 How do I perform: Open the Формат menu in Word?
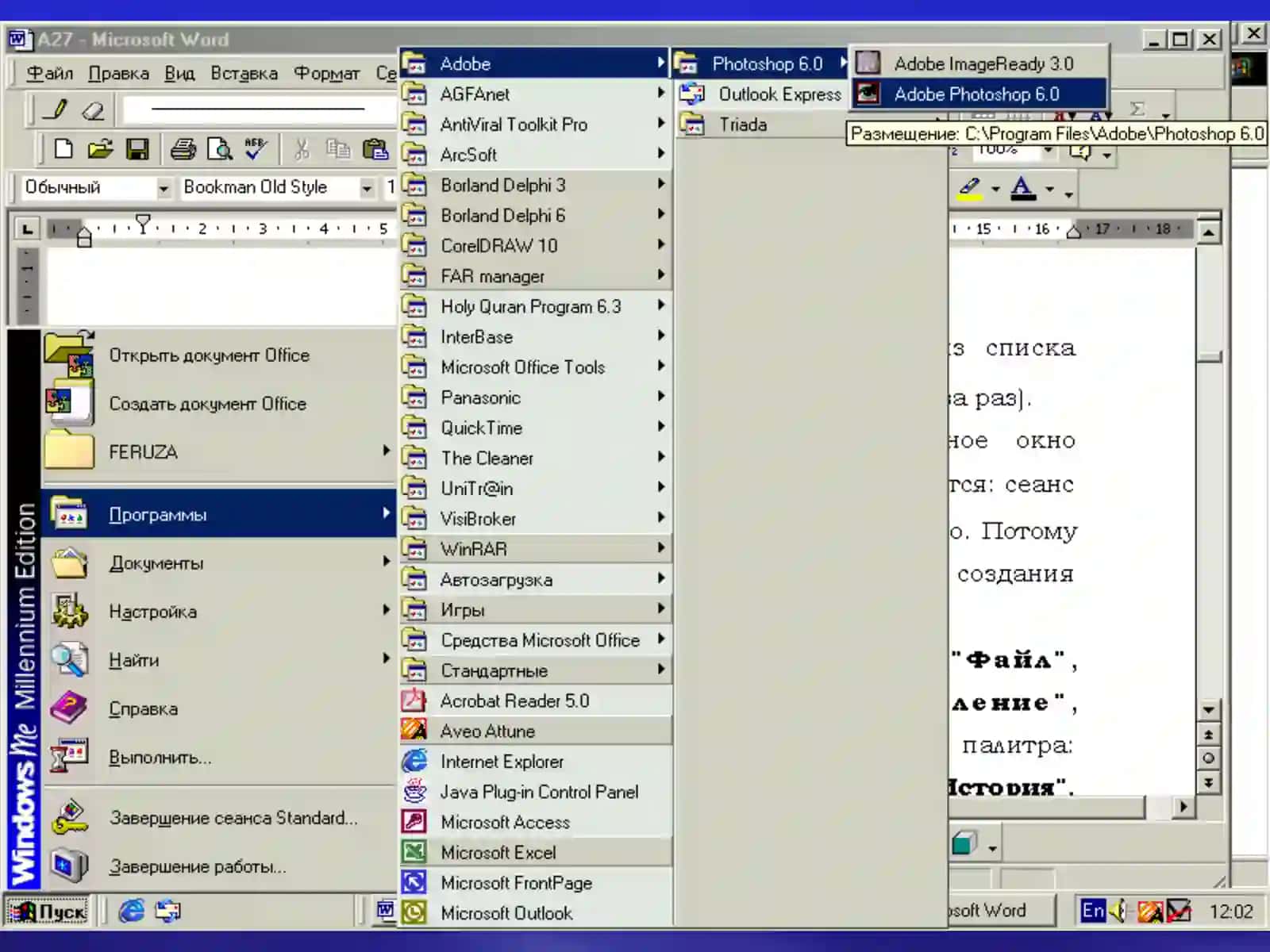326,74
